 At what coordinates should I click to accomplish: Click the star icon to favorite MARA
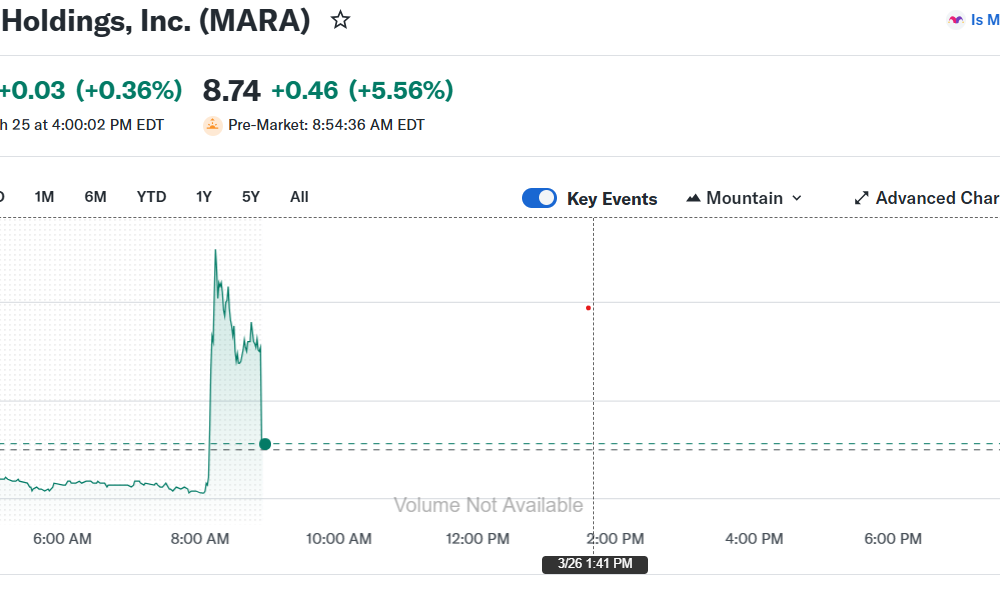click(x=340, y=19)
